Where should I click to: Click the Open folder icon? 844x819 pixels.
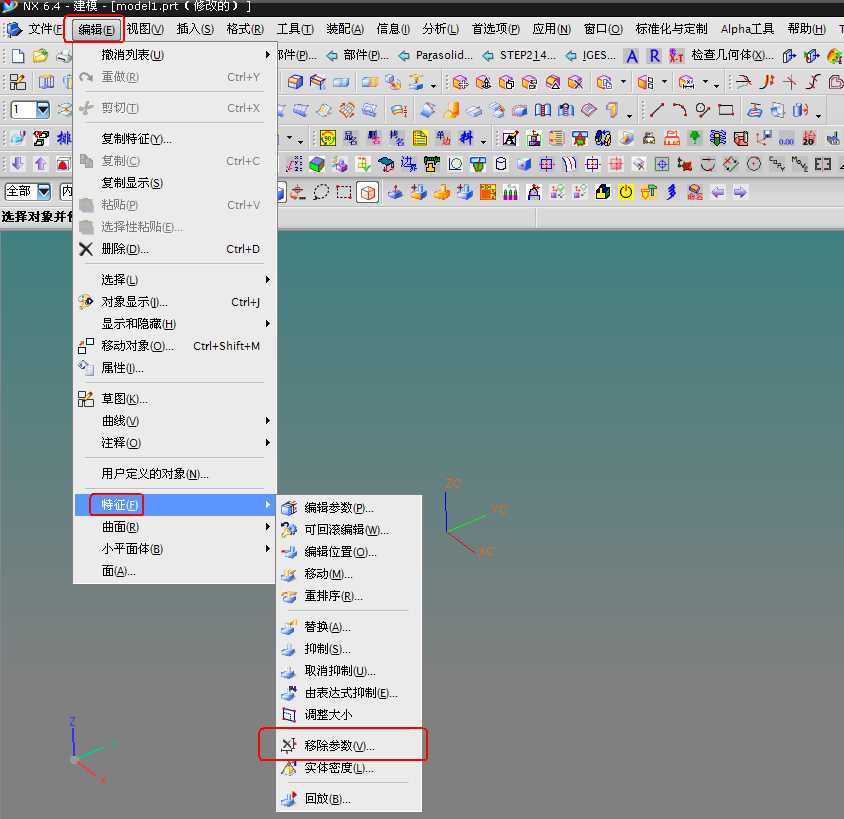tap(40, 55)
